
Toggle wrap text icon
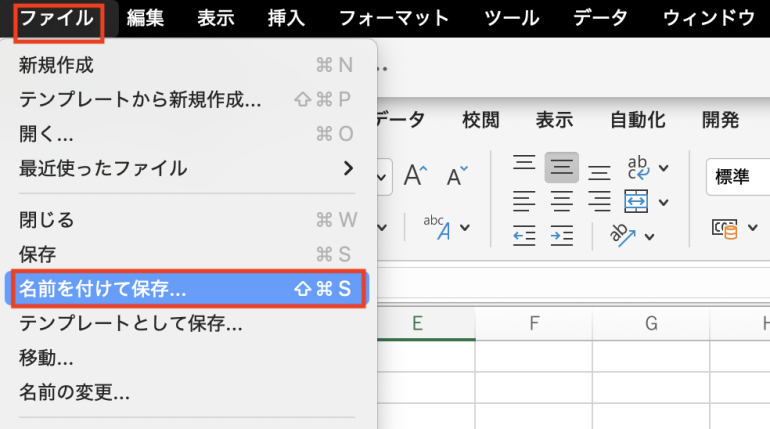tap(638, 168)
